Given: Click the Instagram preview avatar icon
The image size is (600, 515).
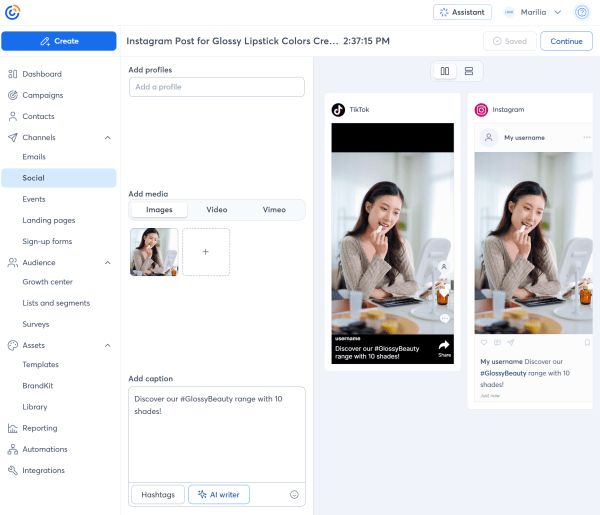Looking at the screenshot, I should [x=489, y=137].
